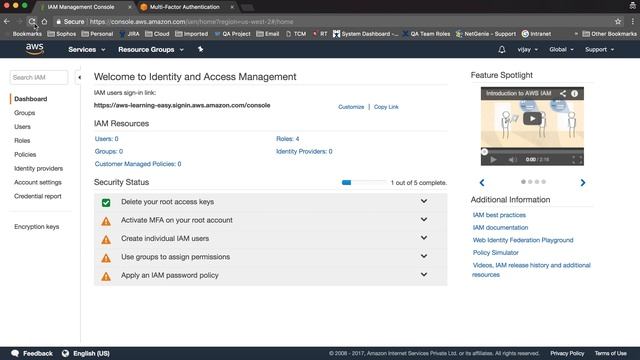Click small play control in video bar

pyautogui.click(x=493, y=160)
